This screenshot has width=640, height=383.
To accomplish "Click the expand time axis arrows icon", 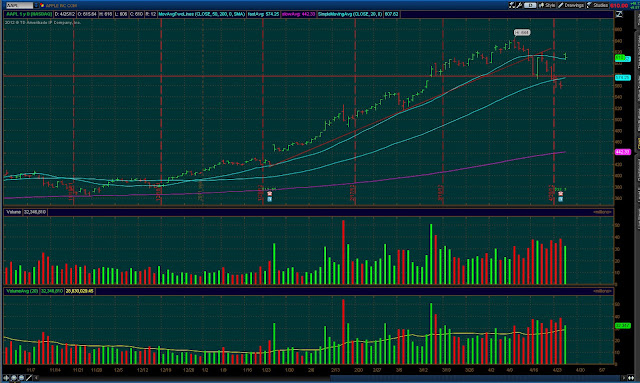I will click(x=632, y=378).
